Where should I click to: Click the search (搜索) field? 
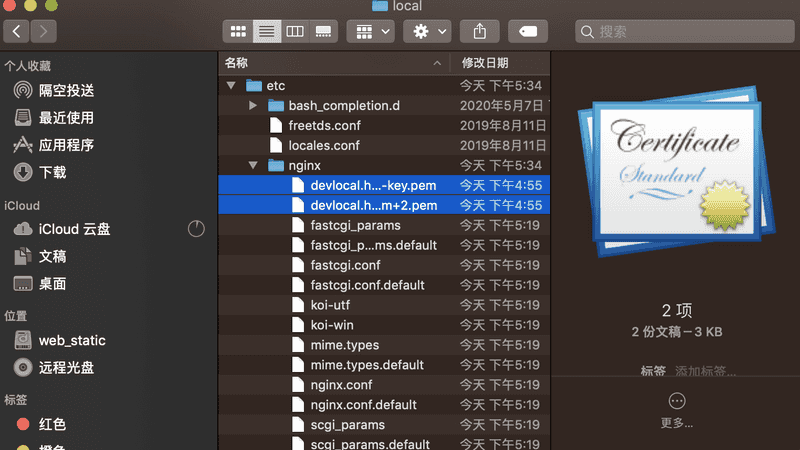pos(680,32)
